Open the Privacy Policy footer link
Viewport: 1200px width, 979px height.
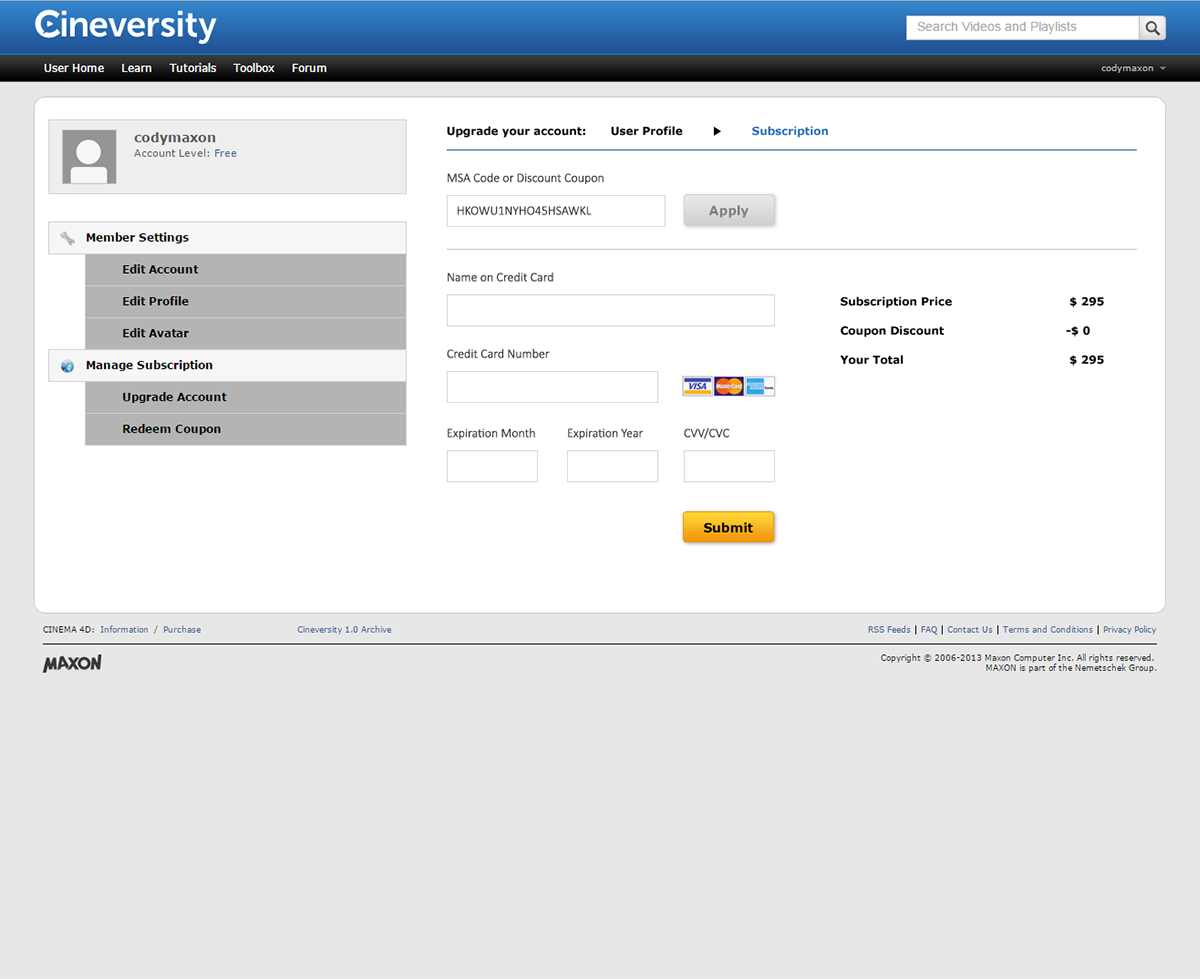pyautogui.click(x=1130, y=630)
